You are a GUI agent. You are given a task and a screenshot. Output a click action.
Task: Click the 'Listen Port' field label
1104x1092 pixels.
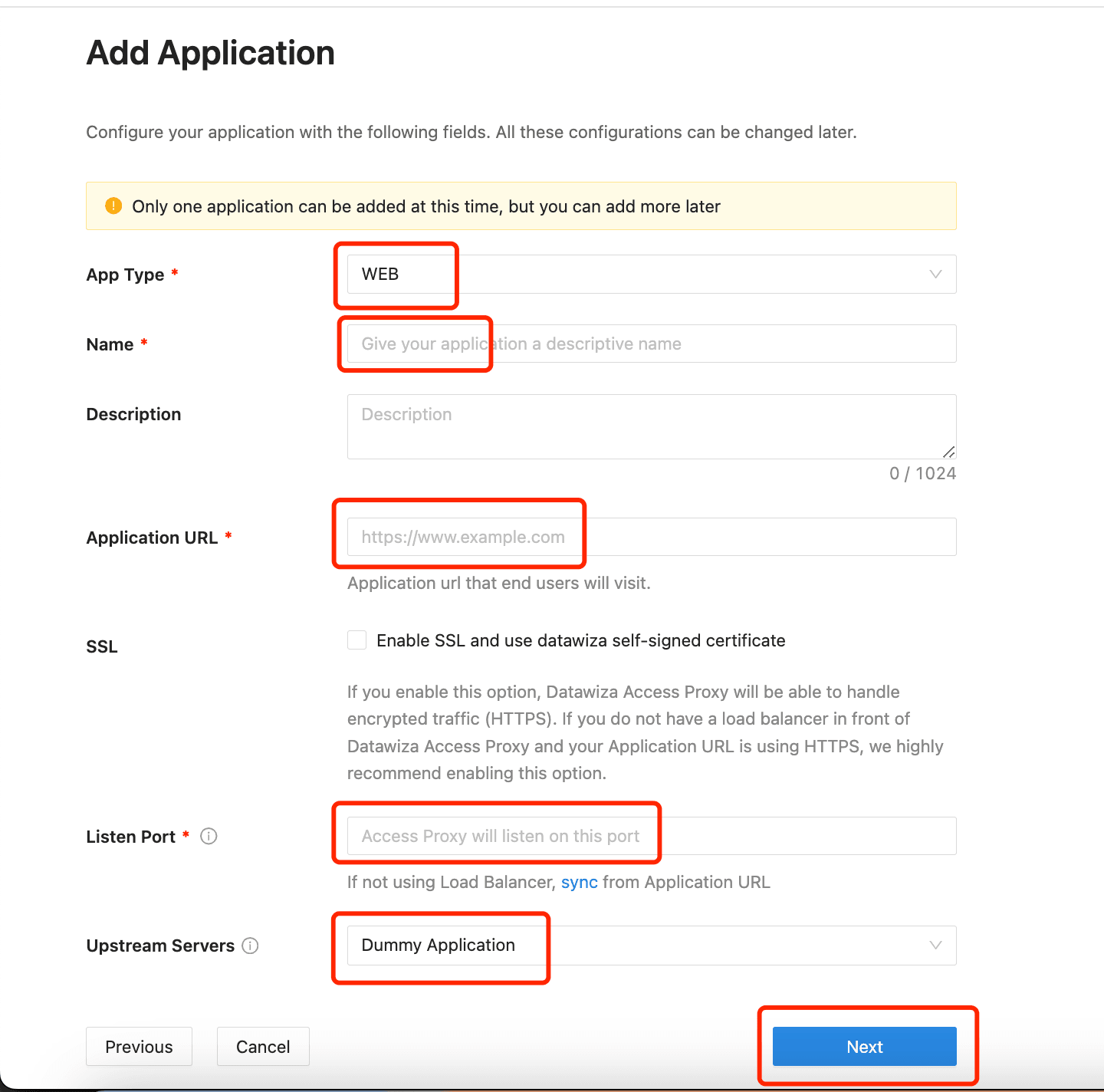131,837
